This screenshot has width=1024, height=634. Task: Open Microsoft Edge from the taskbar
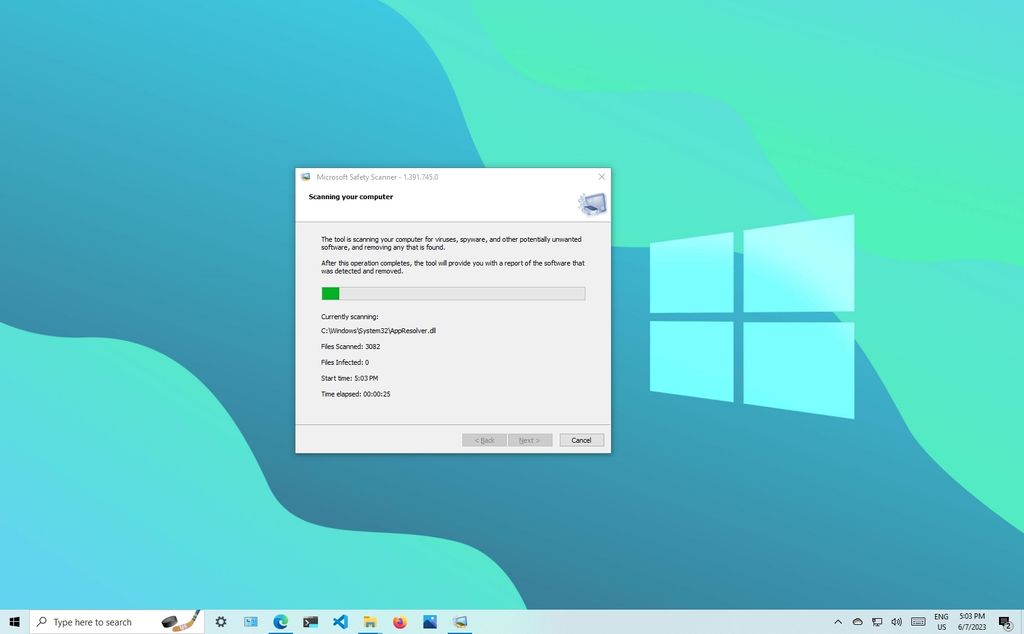281,621
